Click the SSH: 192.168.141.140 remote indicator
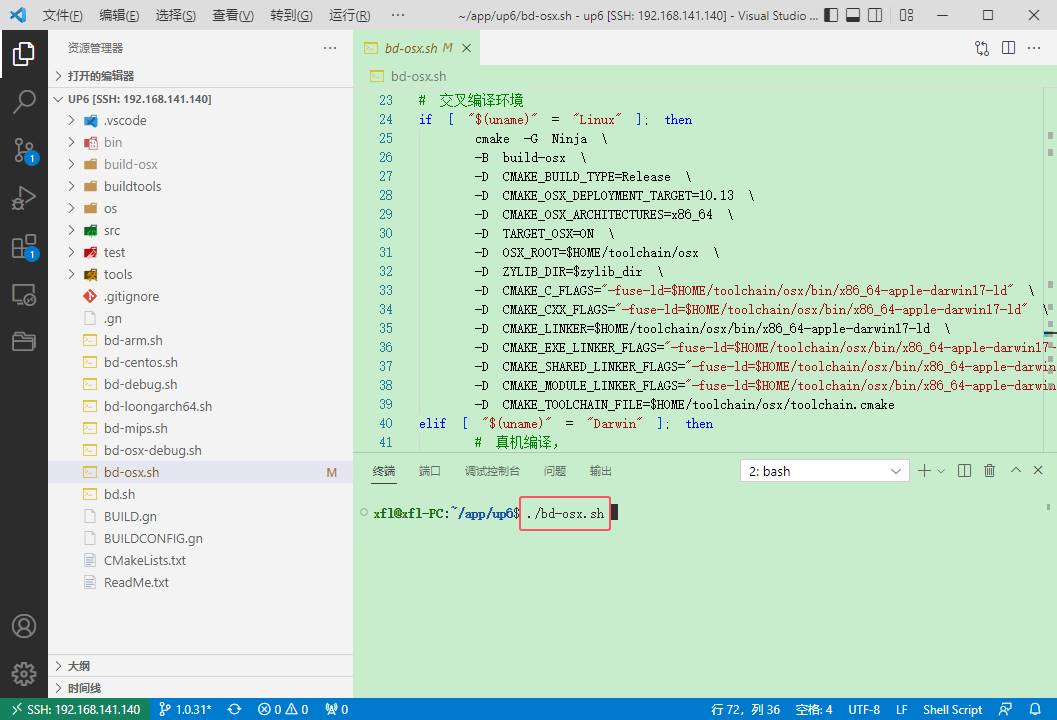Viewport: 1057px width, 720px height. point(75,709)
